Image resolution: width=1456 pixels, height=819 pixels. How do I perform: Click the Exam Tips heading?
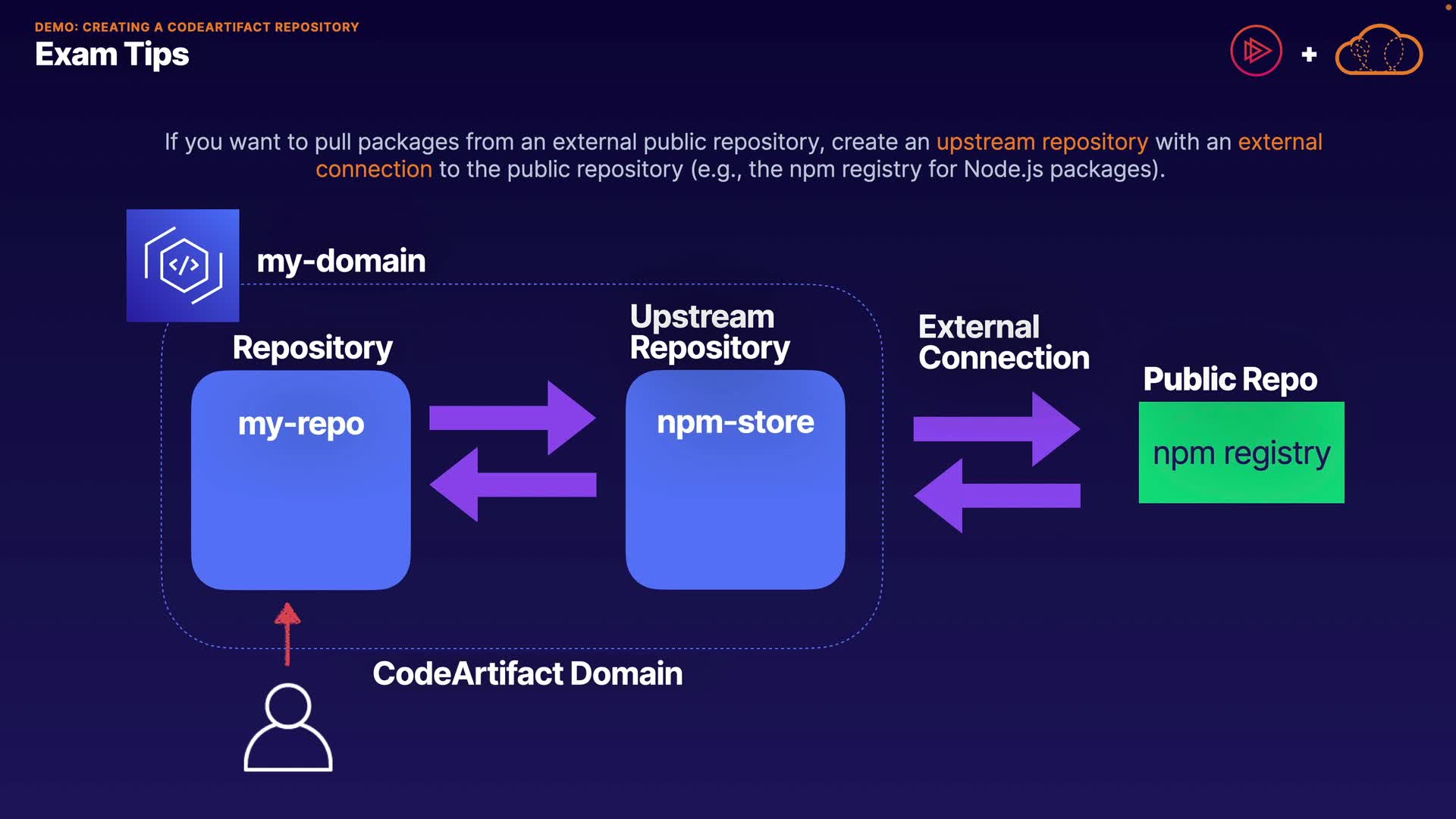[x=112, y=55]
